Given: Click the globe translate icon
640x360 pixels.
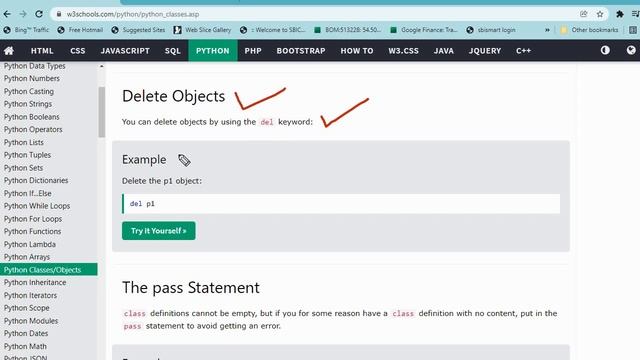Looking at the screenshot, I should pos(631,50).
